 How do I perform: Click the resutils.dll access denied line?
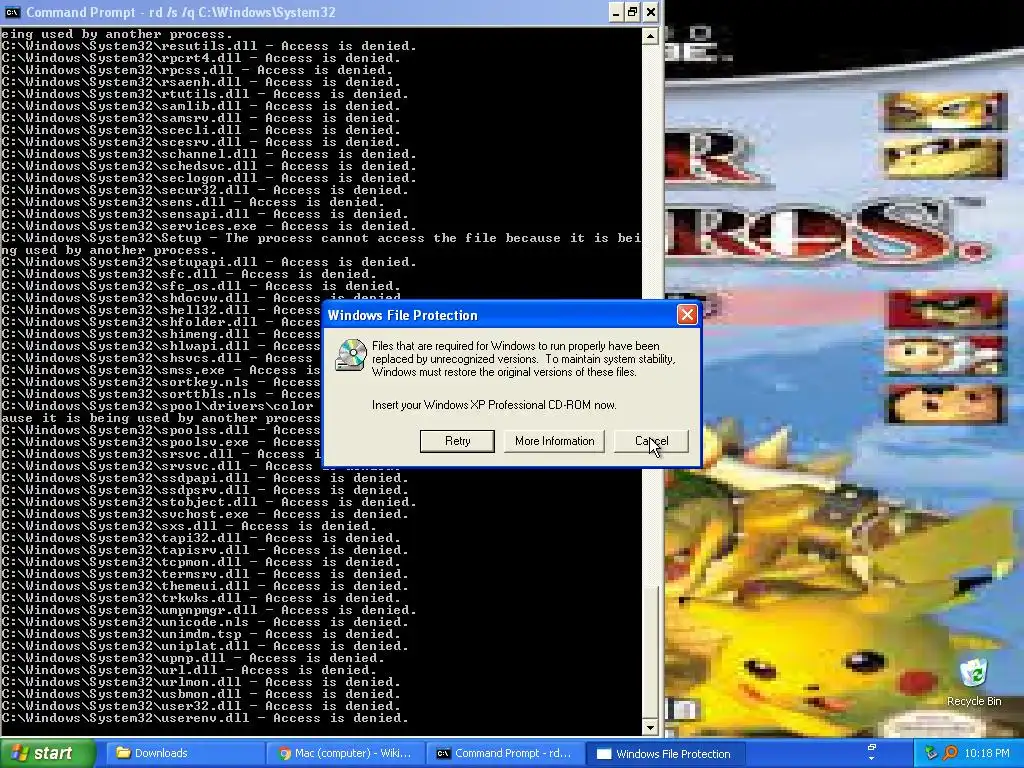pos(209,46)
